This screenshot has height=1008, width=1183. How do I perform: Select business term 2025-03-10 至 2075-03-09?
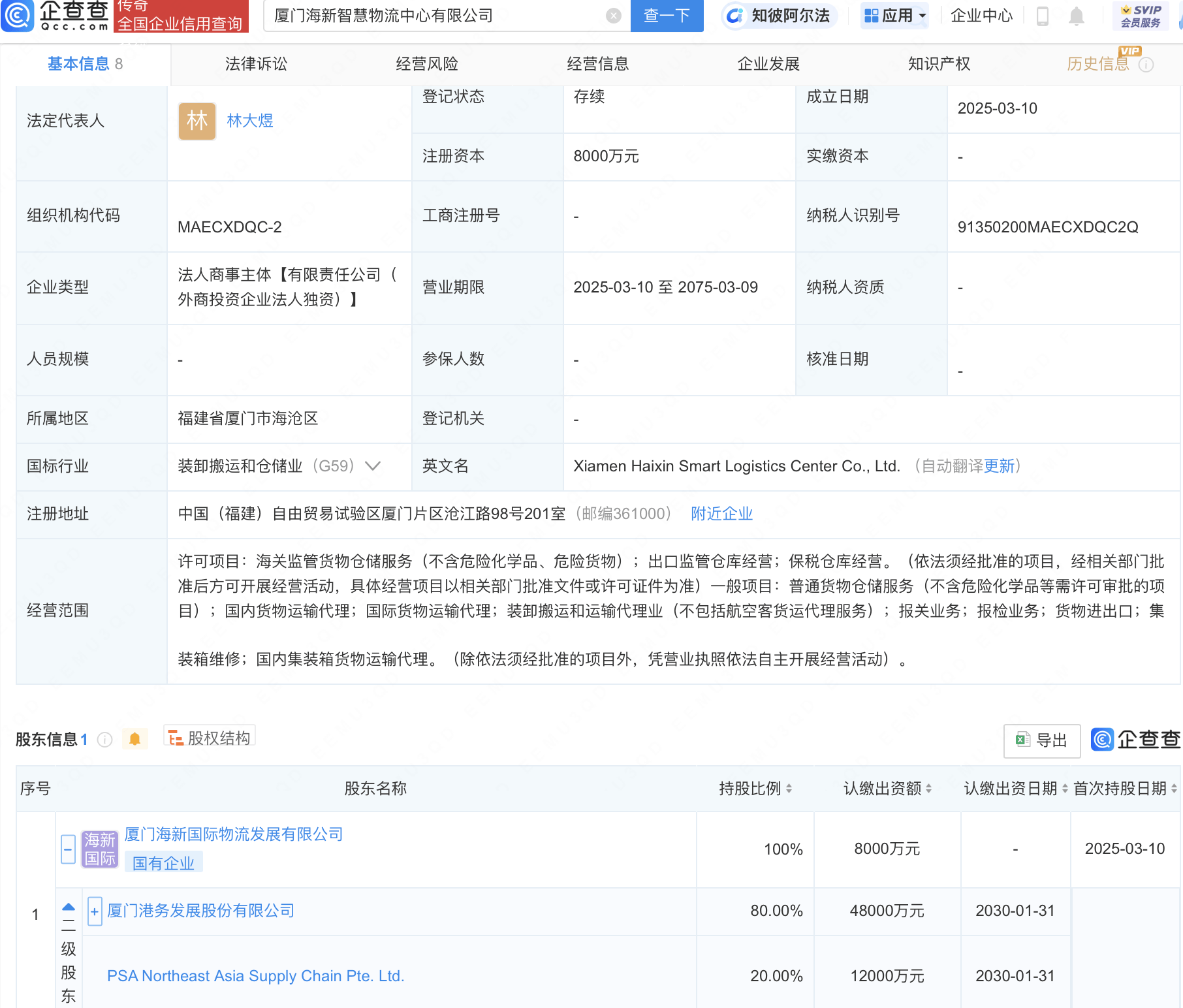pos(666,287)
